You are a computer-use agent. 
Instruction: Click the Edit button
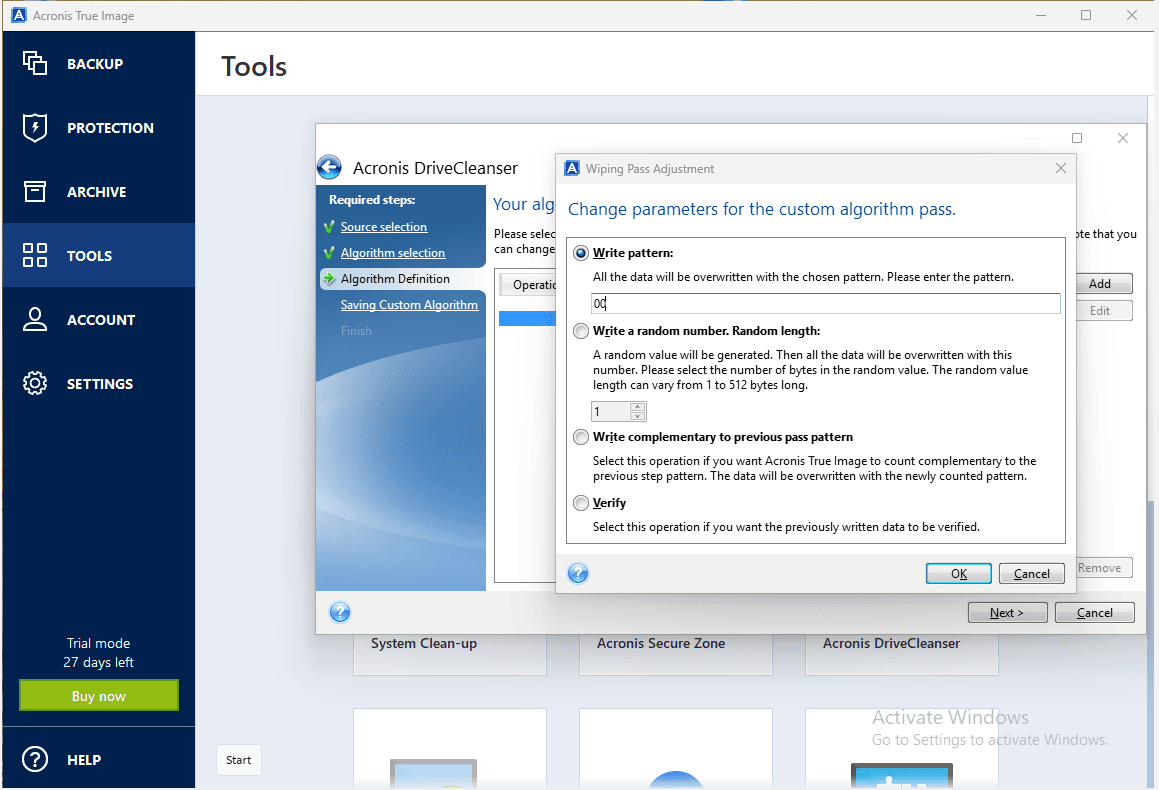(x=1103, y=310)
